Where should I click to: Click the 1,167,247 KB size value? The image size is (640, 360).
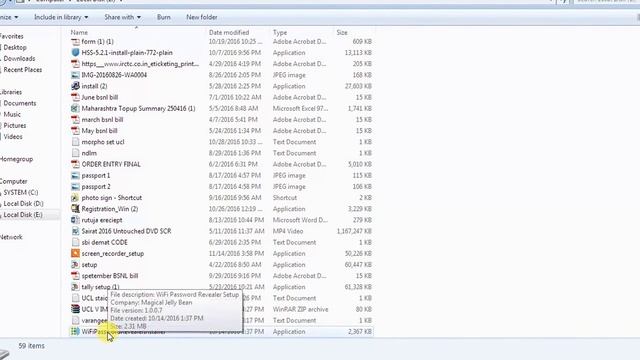click(x=354, y=231)
